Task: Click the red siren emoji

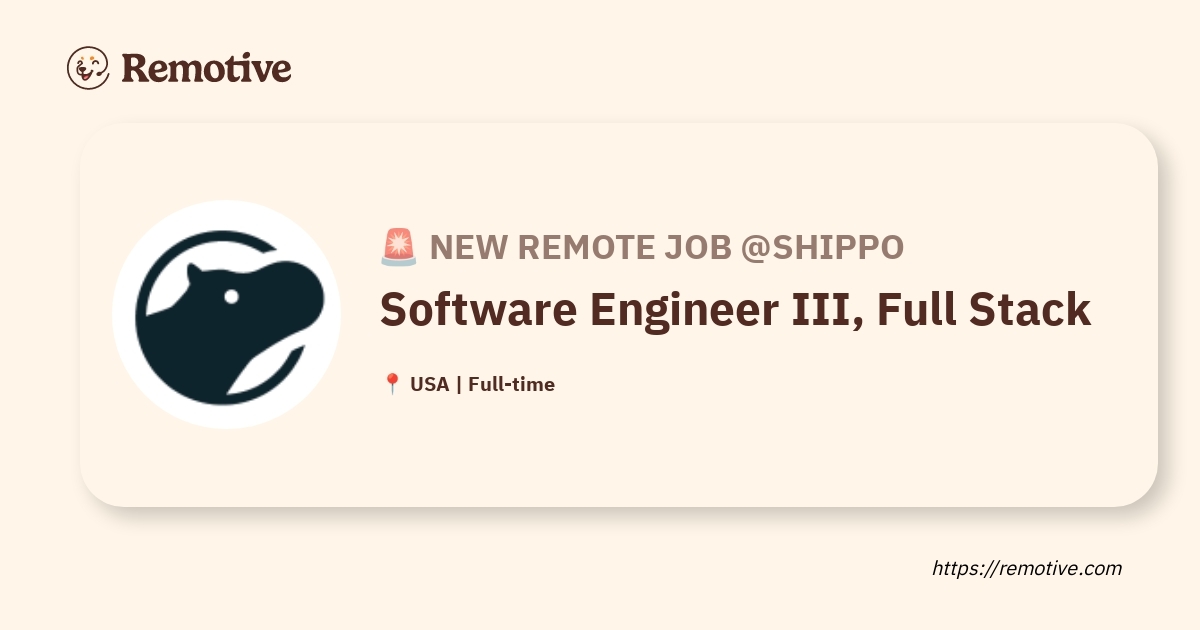Action: [399, 247]
